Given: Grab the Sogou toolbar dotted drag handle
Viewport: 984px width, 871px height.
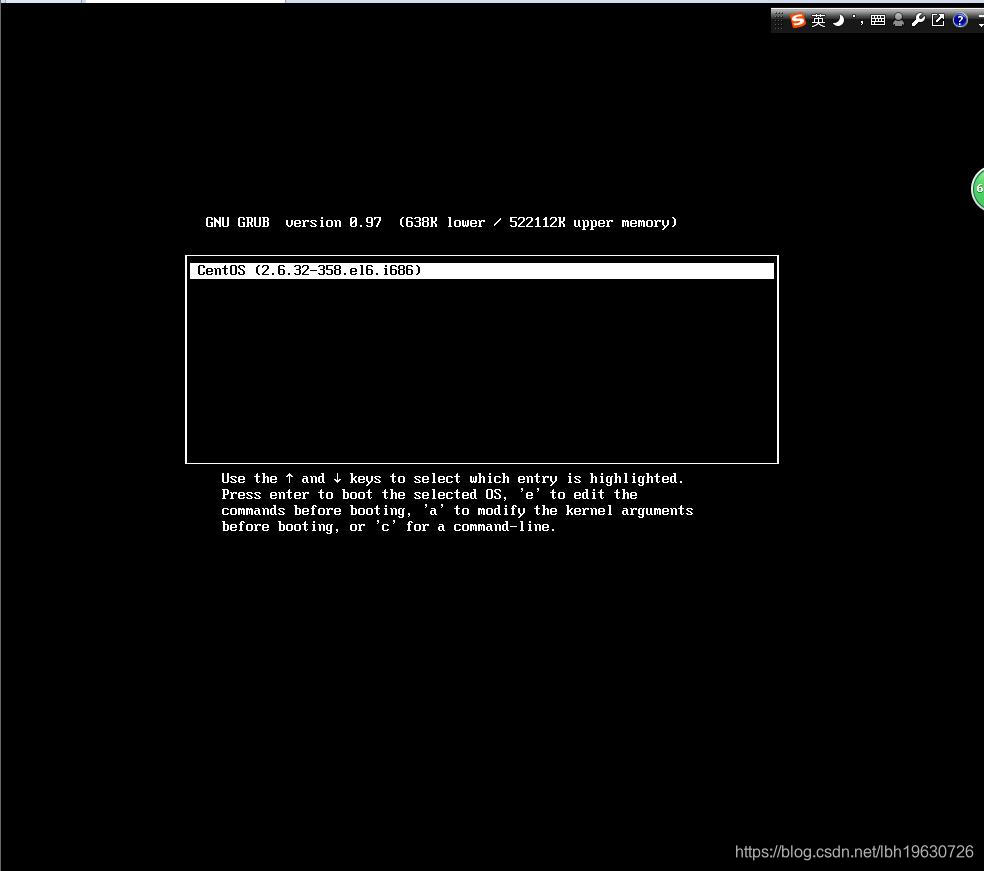Looking at the screenshot, I should (779, 20).
